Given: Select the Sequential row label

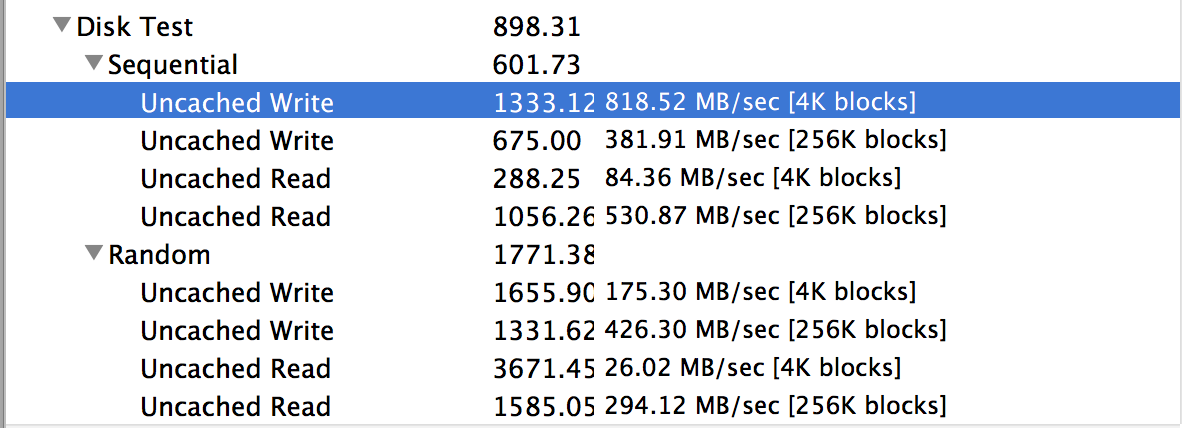Looking at the screenshot, I should pyautogui.click(x=173, y=65).
